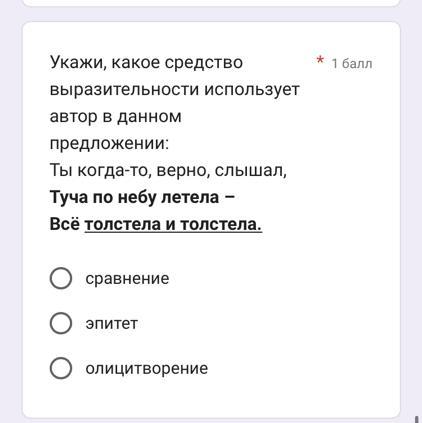This screenshot has height=423, width=422.
Task: Mark the "олицитворение" radio circle
Action: click(x=61, y=368)
